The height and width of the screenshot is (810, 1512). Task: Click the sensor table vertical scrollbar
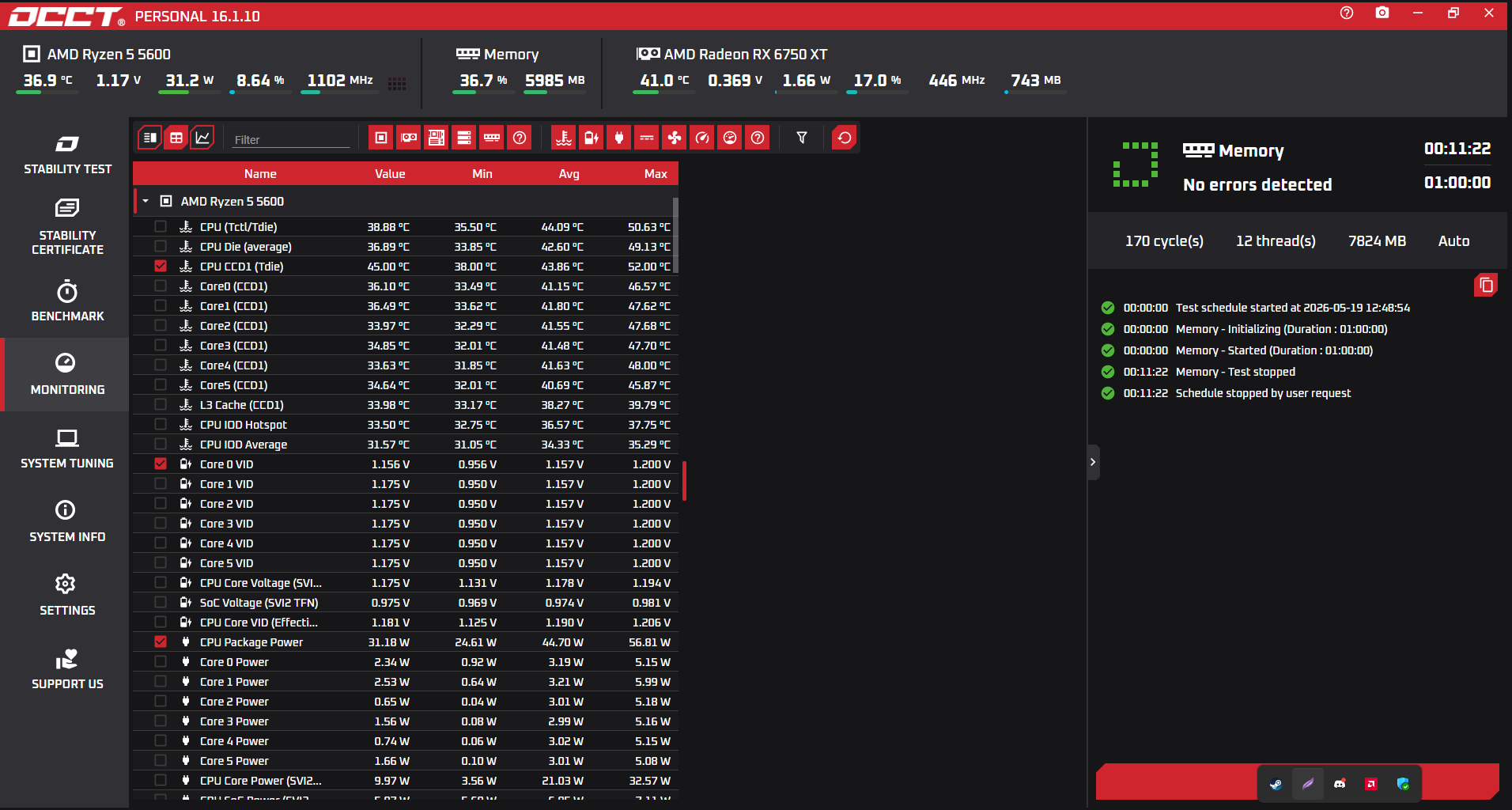675,234
